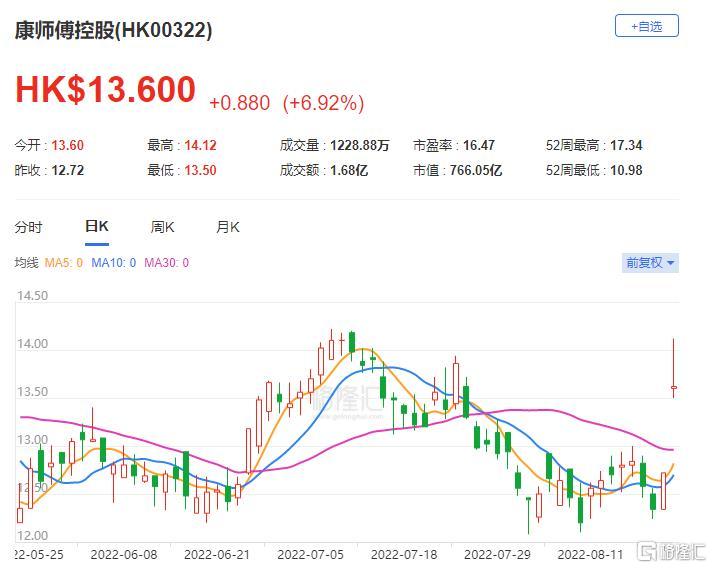Click the 市盈率 value 16.47
Image resolution: width=712 pixels, height=568 pixels.
pos(479,145)
